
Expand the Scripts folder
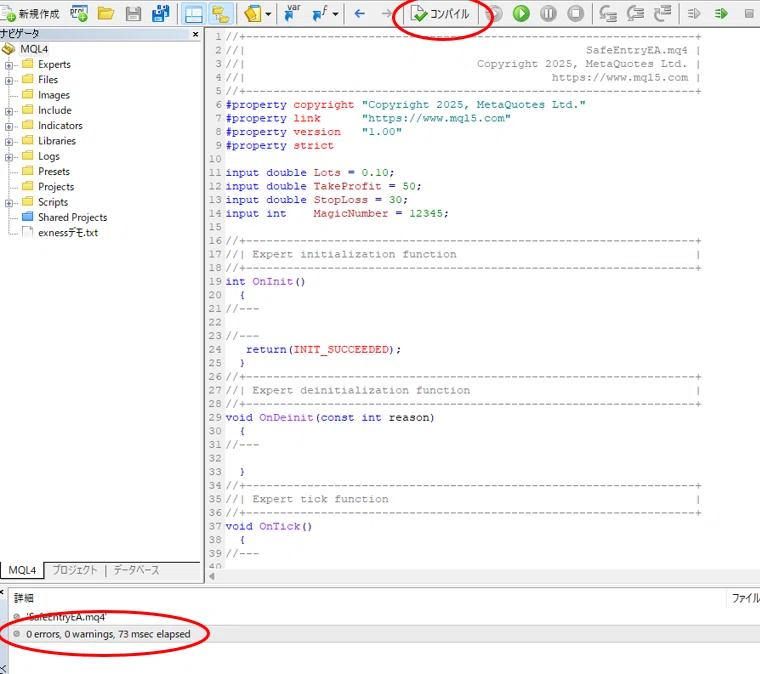(9, 203)
